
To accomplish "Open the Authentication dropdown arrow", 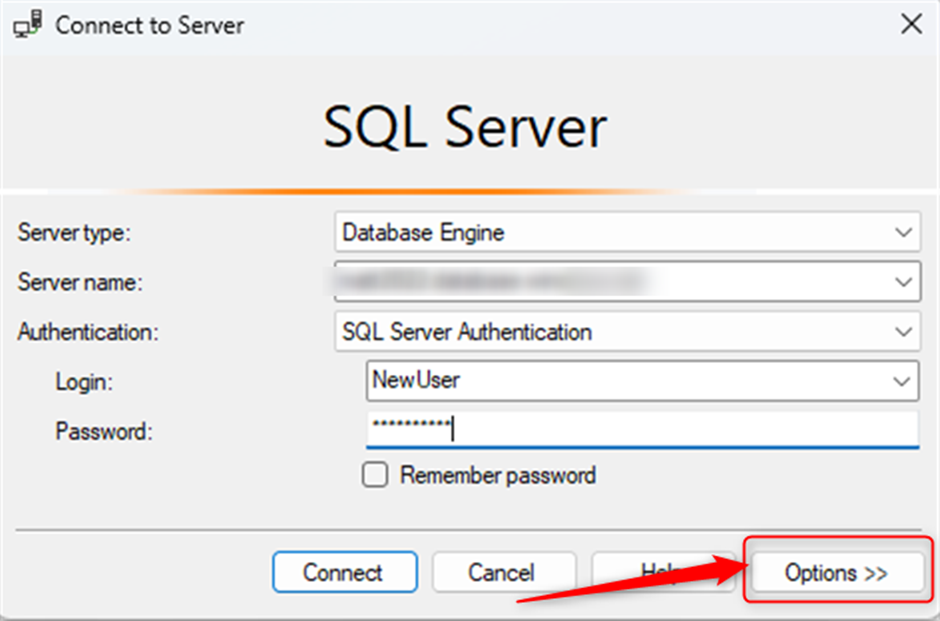I will click(x=903, y=331).
